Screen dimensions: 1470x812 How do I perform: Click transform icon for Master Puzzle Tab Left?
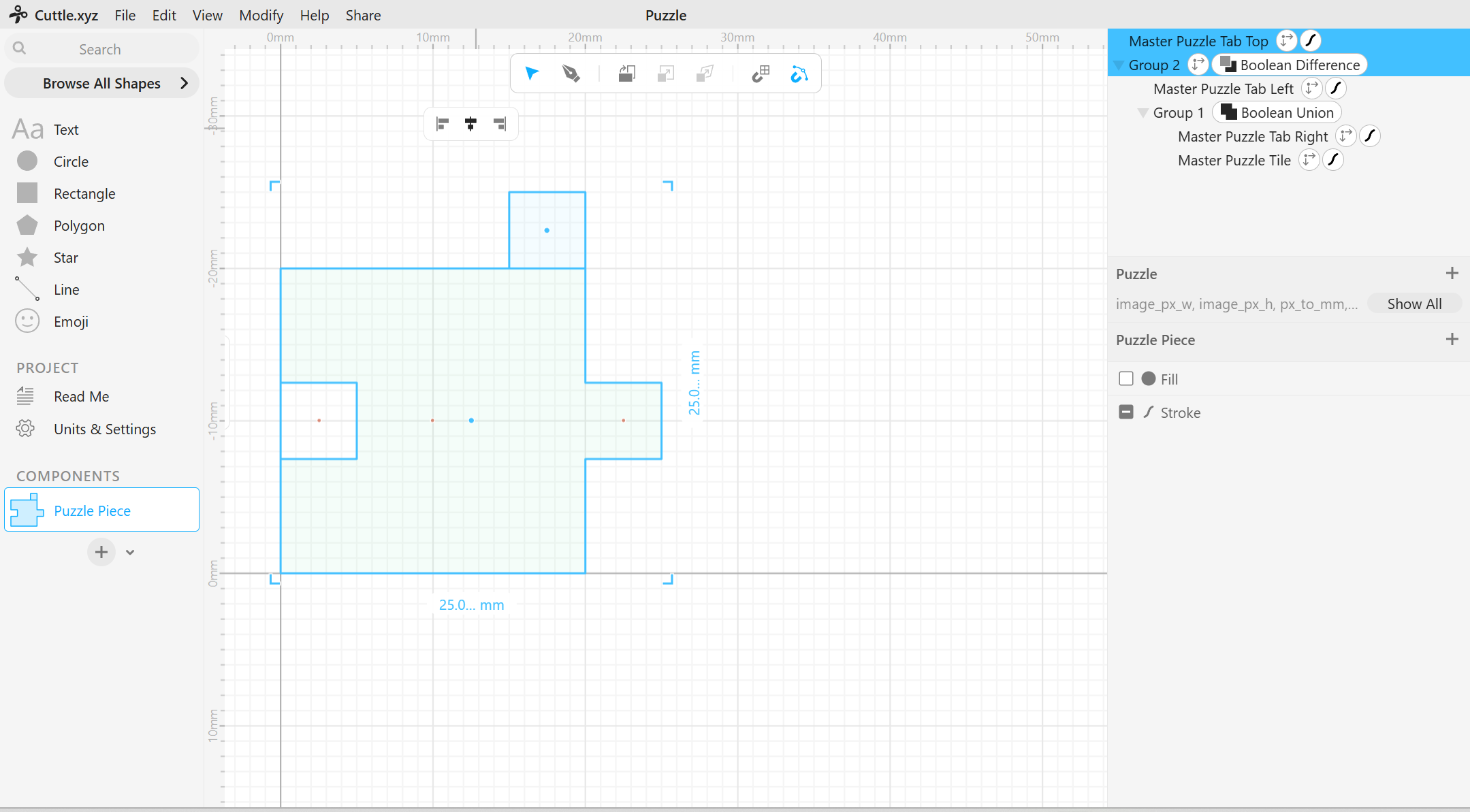[1311, 88]
